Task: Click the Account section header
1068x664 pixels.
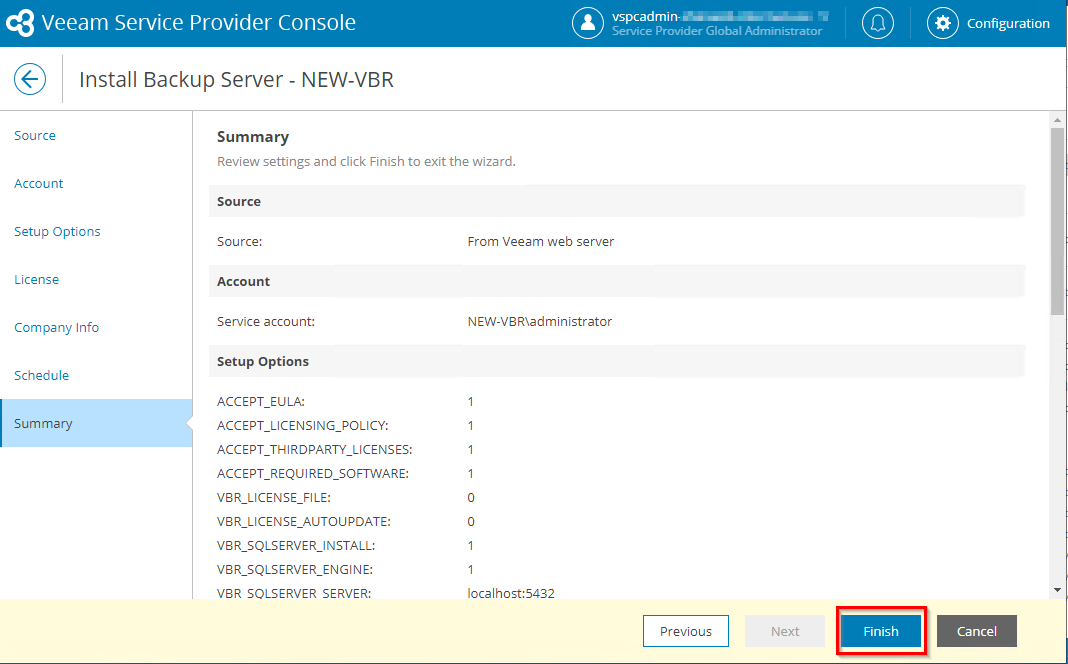Action: point(243,281)
